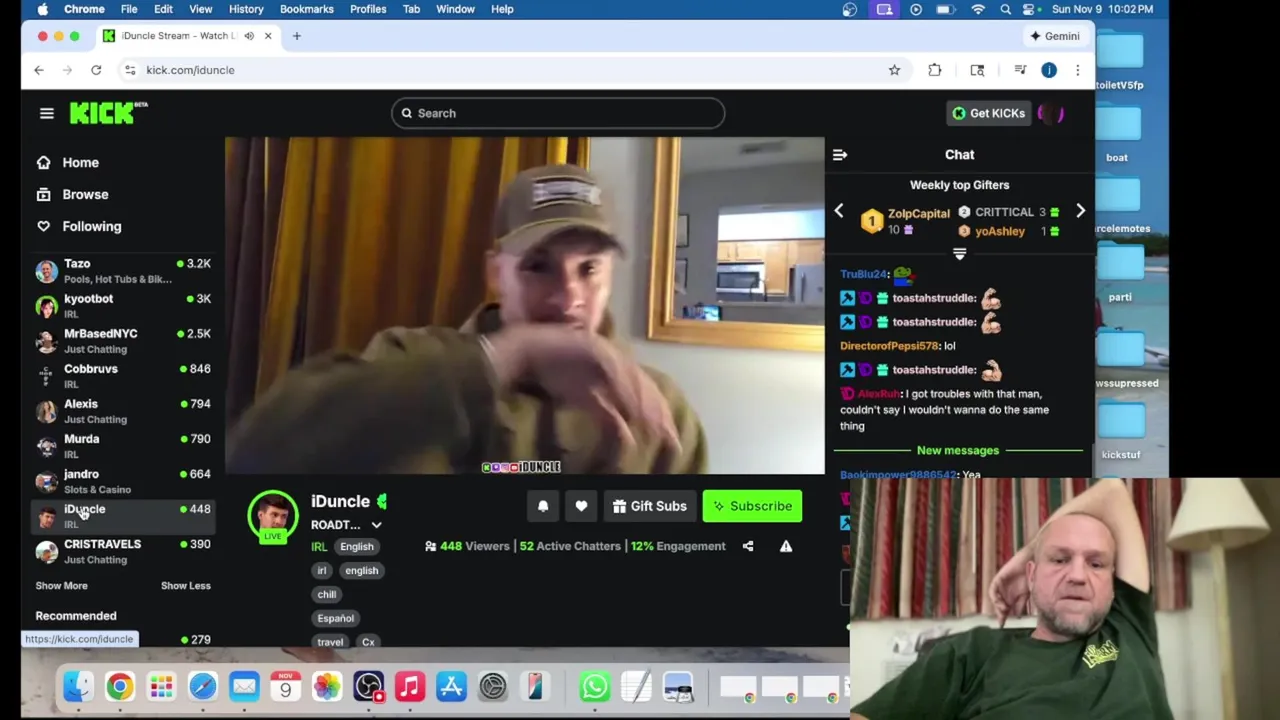Collapse the top gifters section via the arrow

click(959, 254)
